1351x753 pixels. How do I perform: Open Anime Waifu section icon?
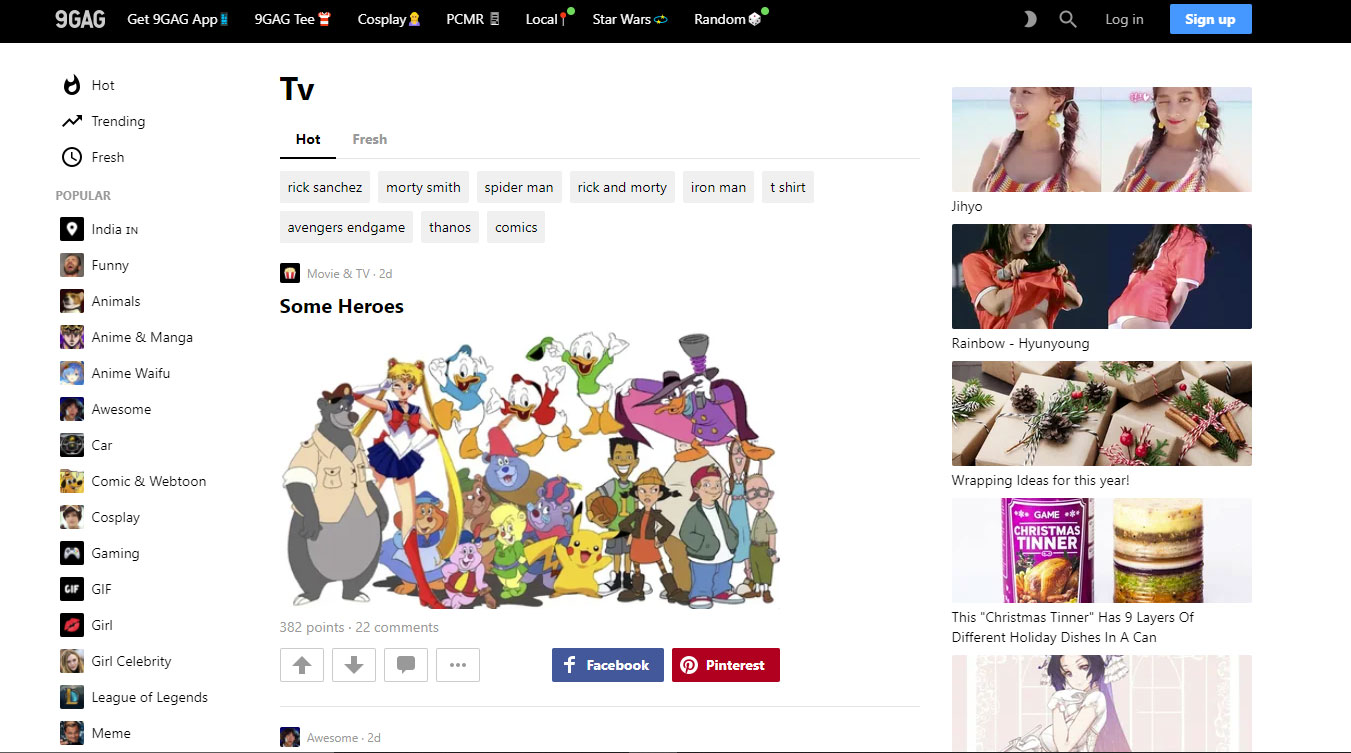point(71,373)
